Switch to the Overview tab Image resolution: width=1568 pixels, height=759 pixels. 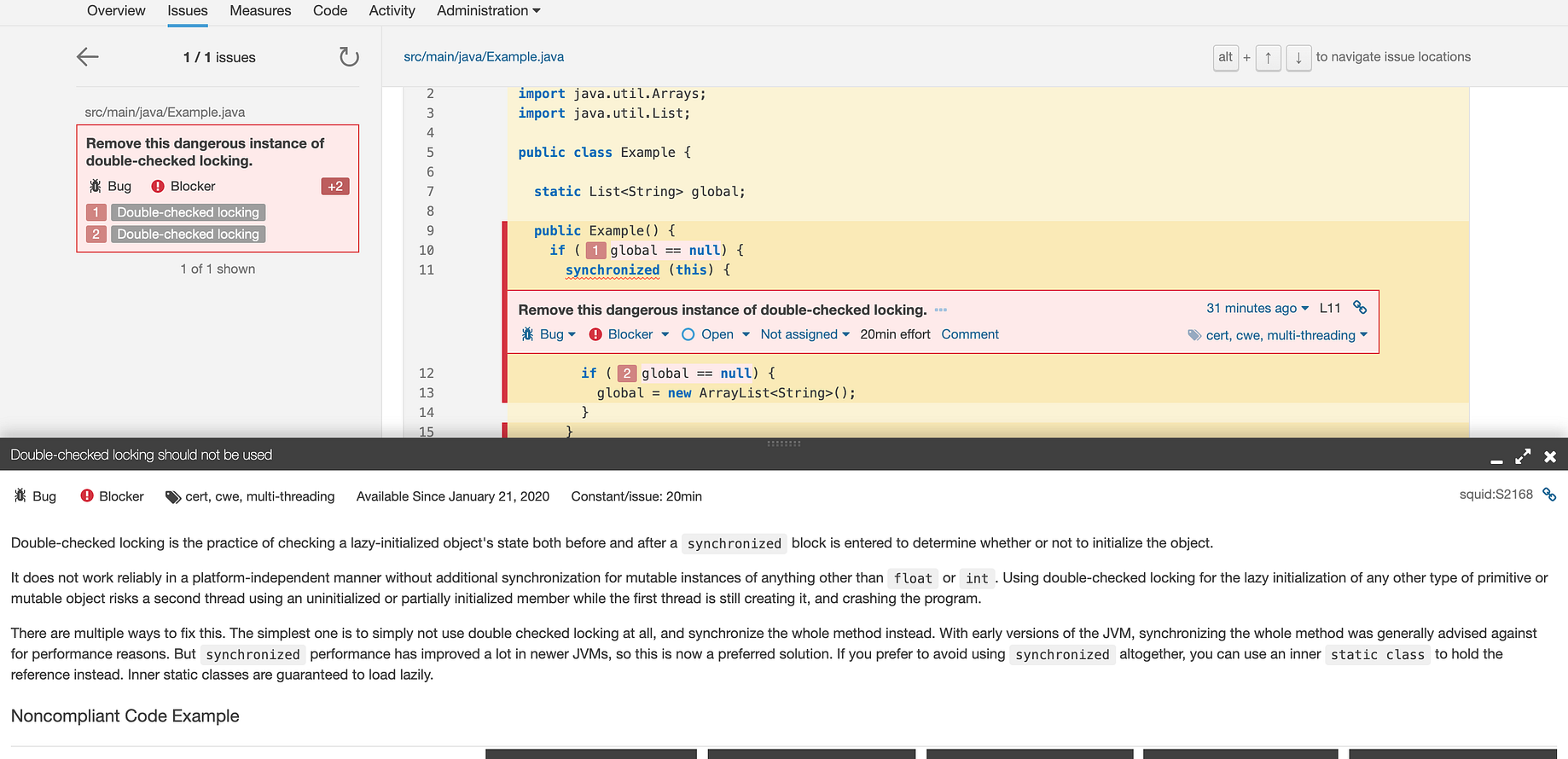pyautogui.click(x=116, y=11)
